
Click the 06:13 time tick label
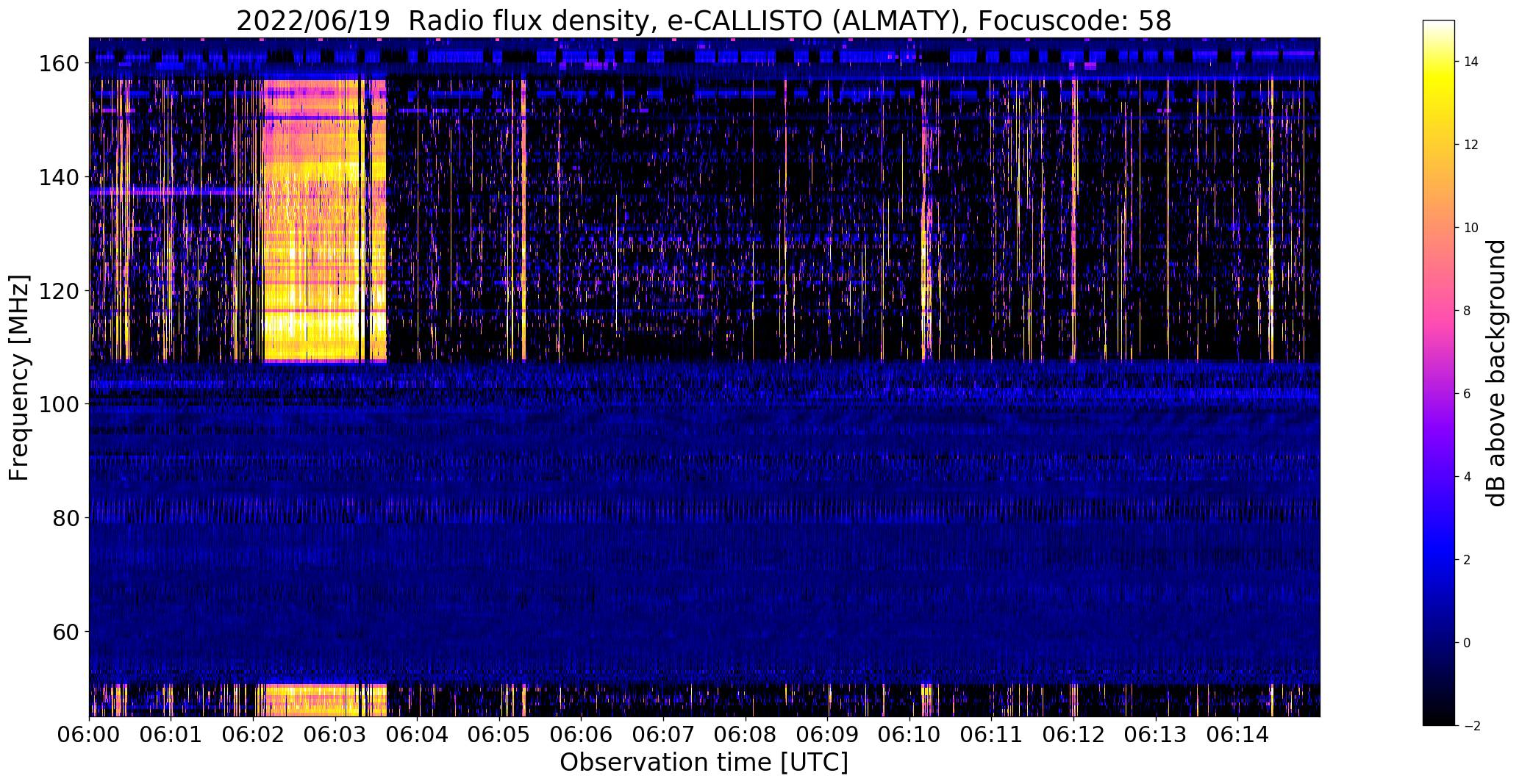(1156, 735)
